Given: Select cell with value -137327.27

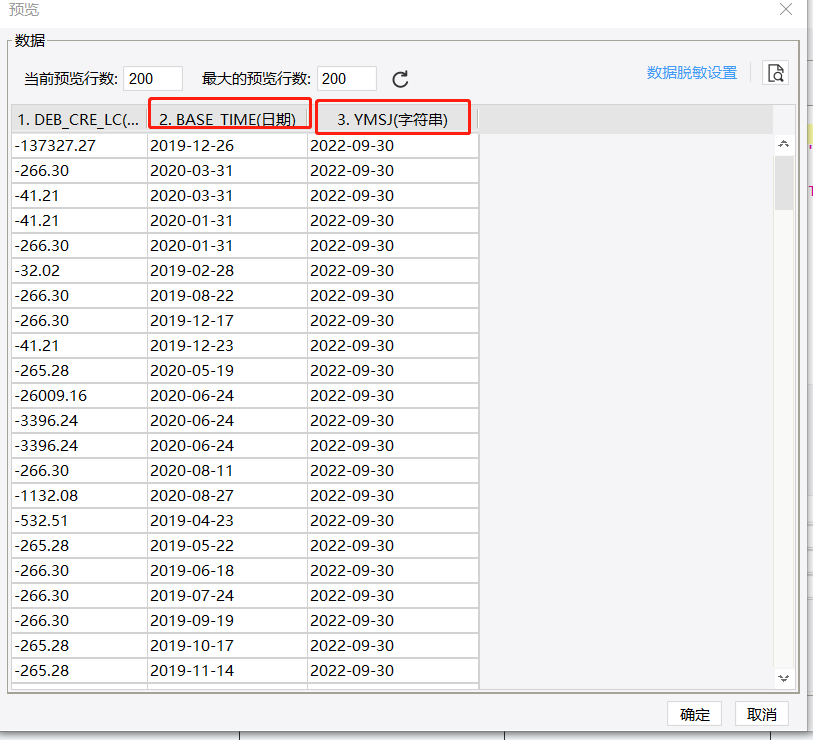Looking at the screenshot, I should pos(79,146).
